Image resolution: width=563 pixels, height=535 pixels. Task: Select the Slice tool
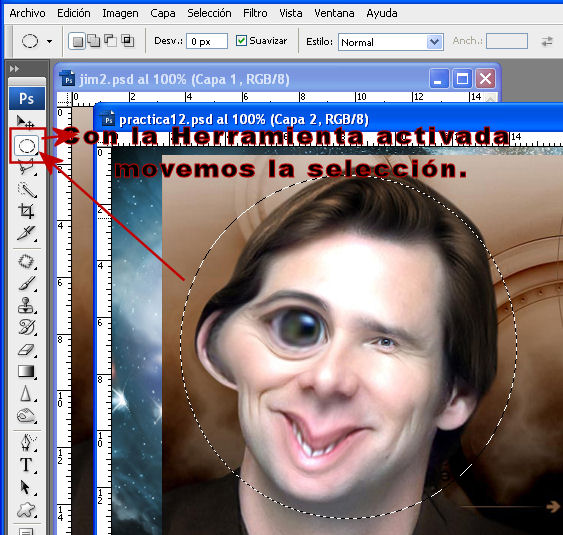point(27,233)
